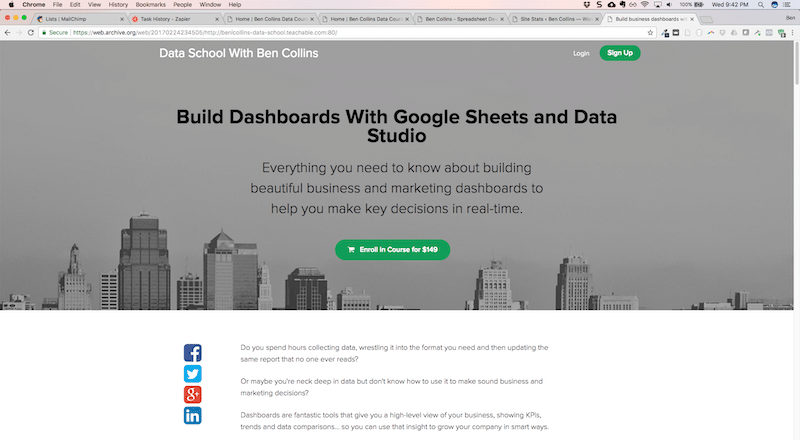Image resolution: width=800 pixels, height=440 pixels.
Task: Open the Chrome File menu
Action: [x=57, y=4]
